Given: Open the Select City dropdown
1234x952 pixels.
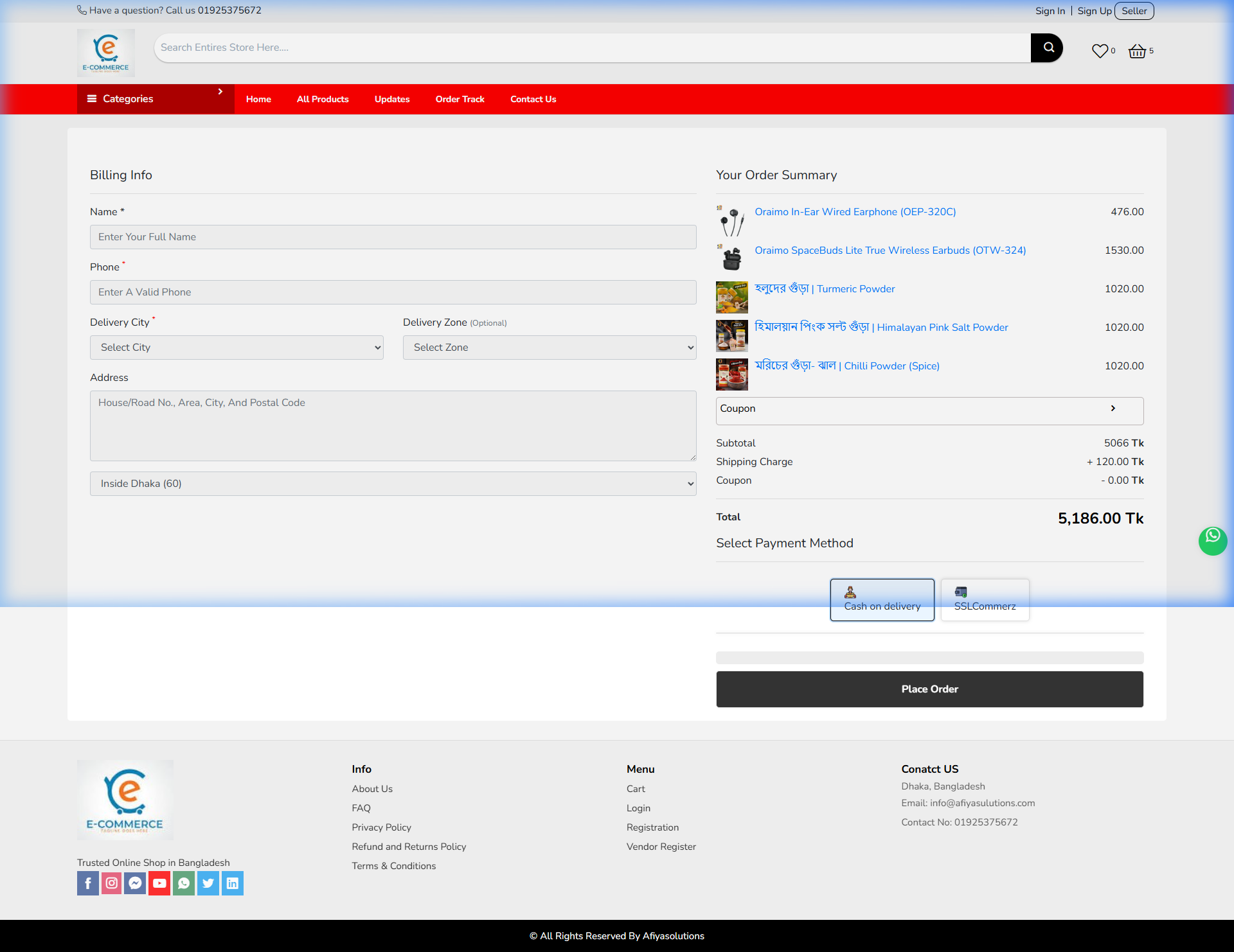Looking at the screenshot, I should pyautogui.click(x=237, y=347).
